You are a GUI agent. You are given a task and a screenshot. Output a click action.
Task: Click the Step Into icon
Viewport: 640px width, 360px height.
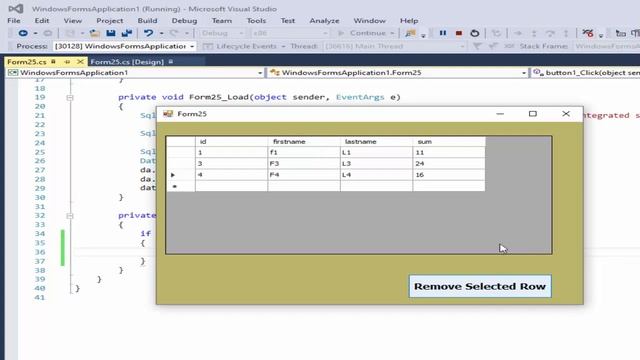[x=534, y=33]
